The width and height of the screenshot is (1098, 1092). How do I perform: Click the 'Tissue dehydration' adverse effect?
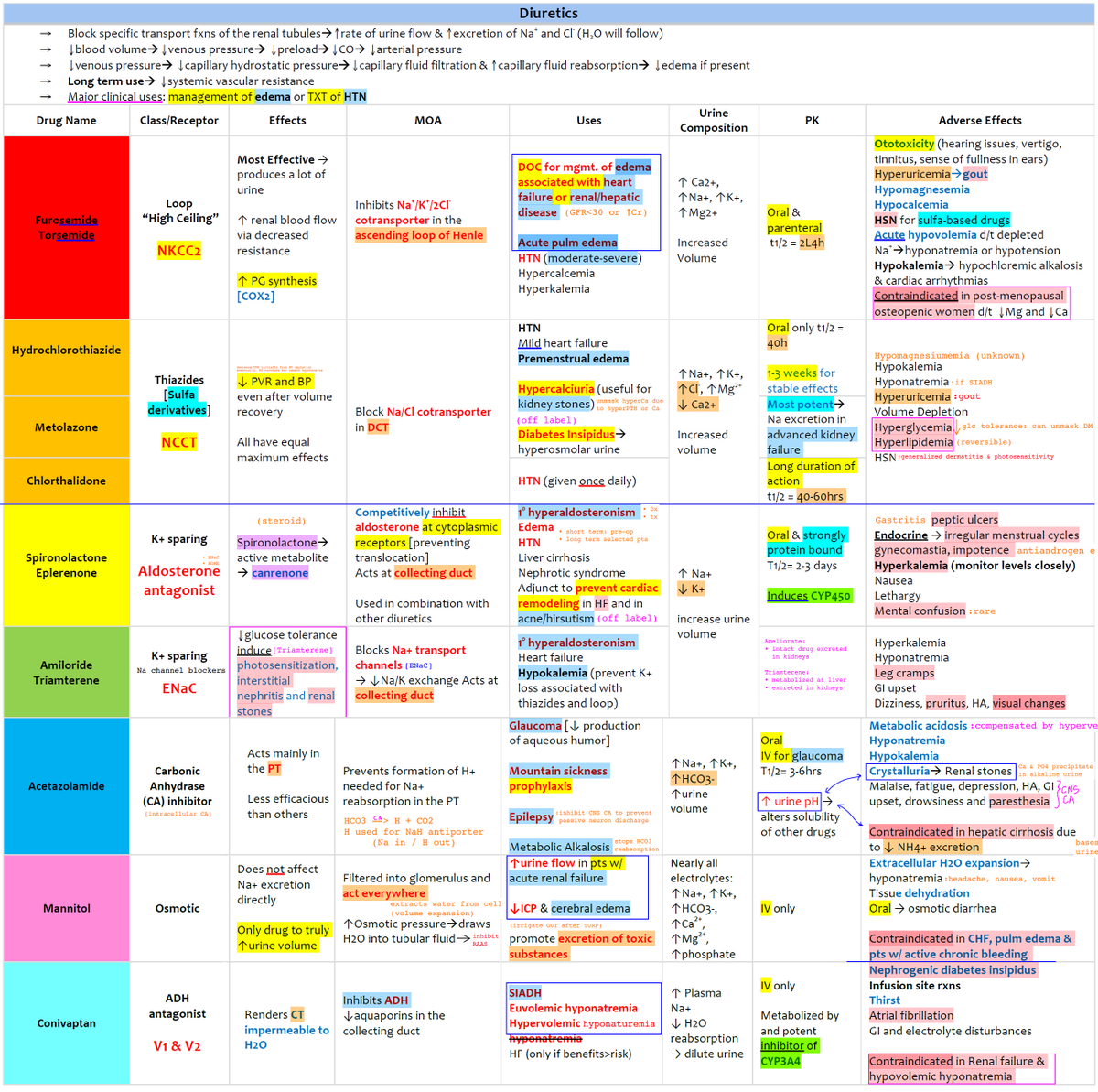point(919,893)
